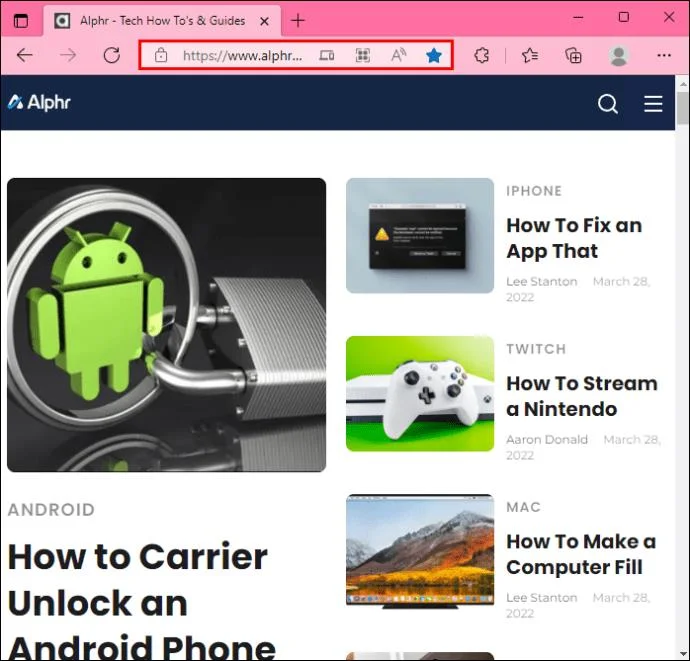Viewport: 690px width, 661px height.
Task: Click author Aaron Donald
Action: tap(547, 439)
